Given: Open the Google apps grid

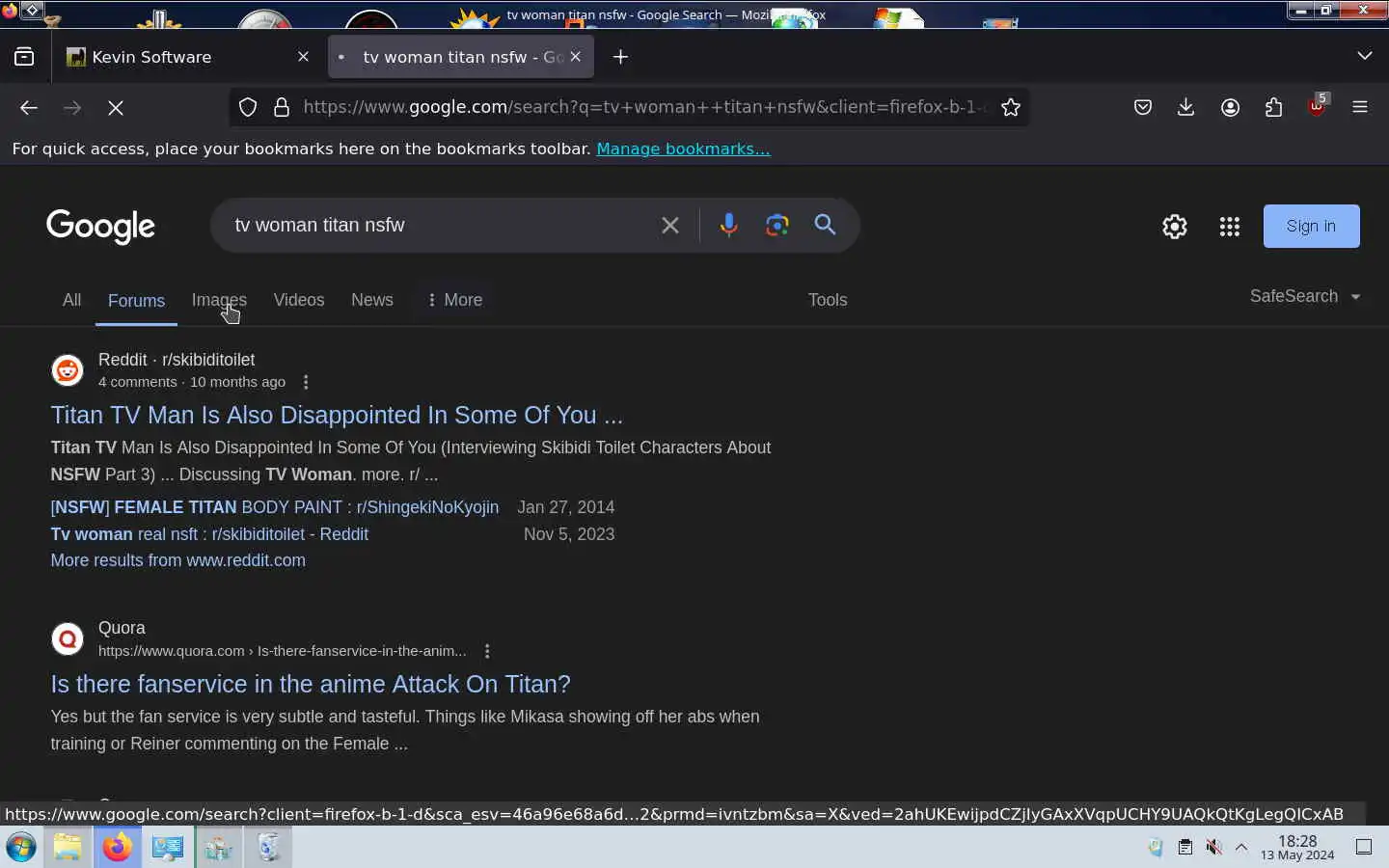Looking at the screenshot, I should click(x=1229, y=227).
